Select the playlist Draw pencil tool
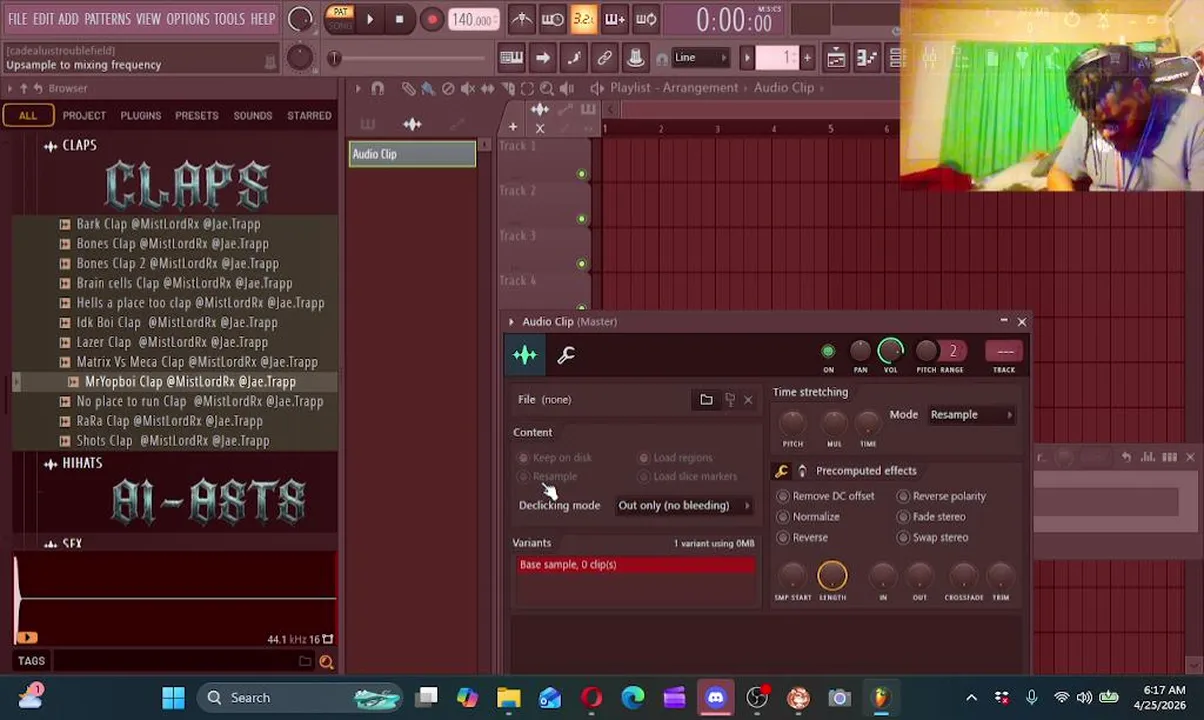 (408, 88)
